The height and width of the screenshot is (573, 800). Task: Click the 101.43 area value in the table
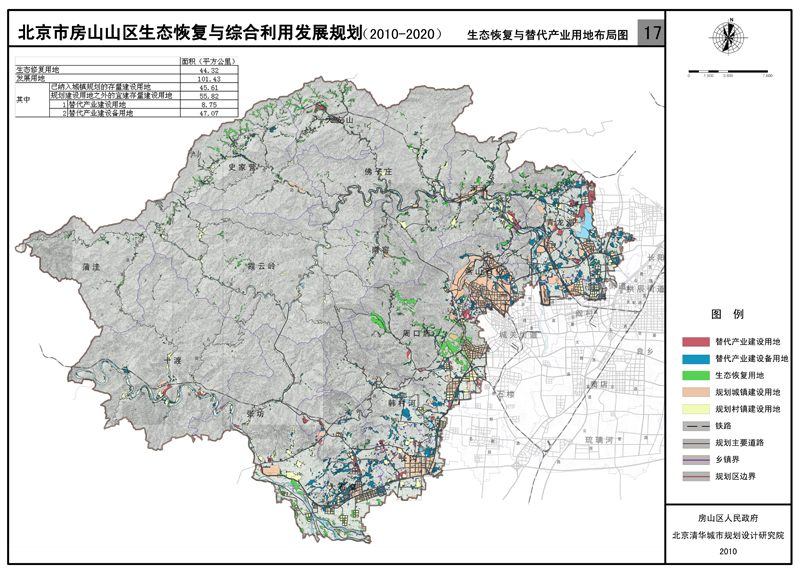208,77
